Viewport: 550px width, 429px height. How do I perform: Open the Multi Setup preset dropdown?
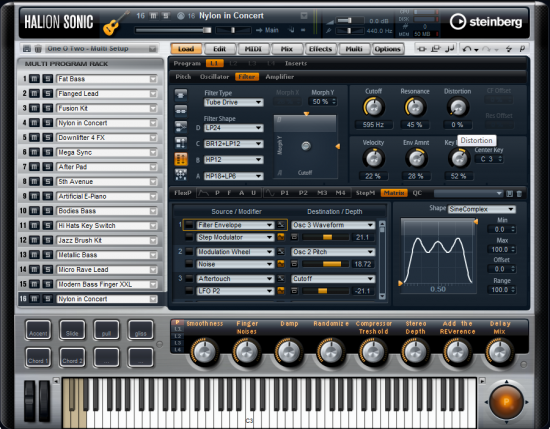153,49
